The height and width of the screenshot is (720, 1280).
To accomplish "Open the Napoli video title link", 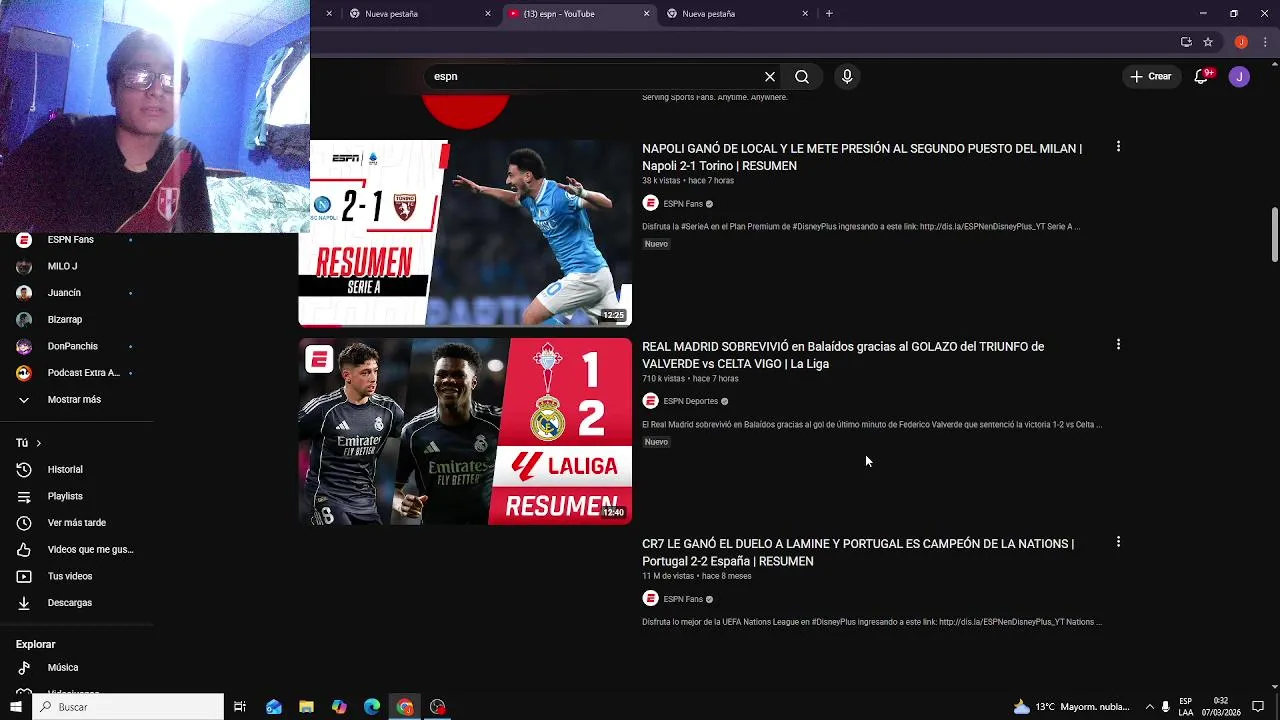I will click(862, 157).
